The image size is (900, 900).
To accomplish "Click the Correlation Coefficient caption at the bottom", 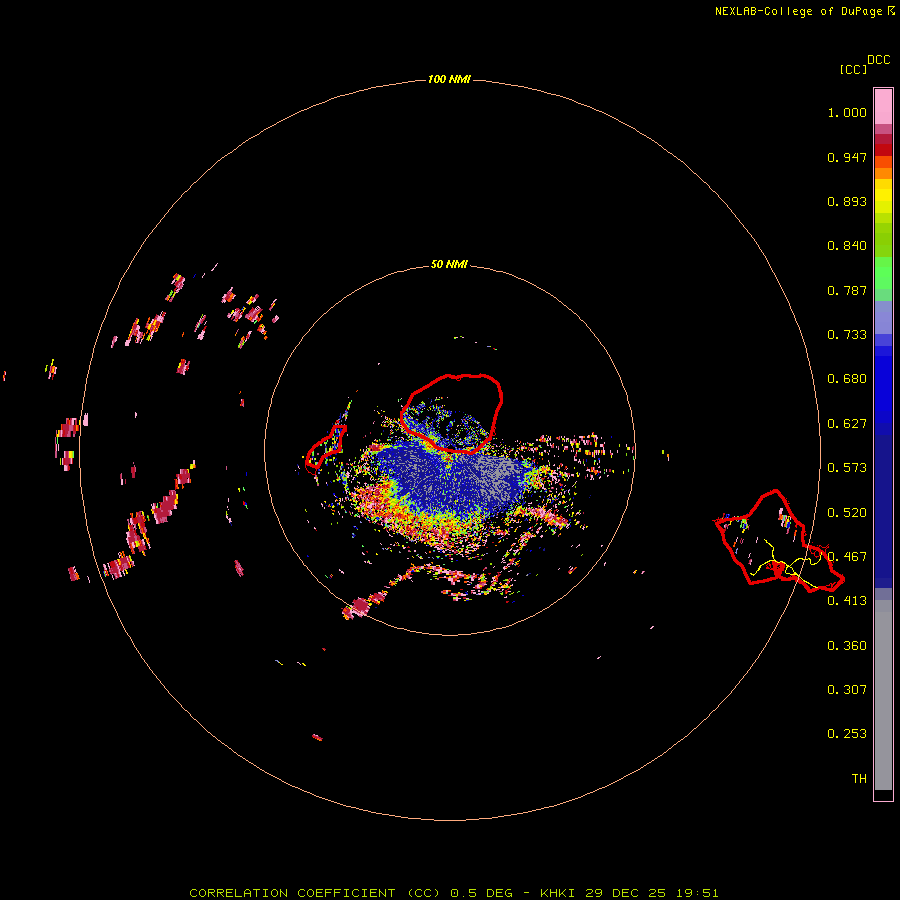I will click(x=453, y=893).
